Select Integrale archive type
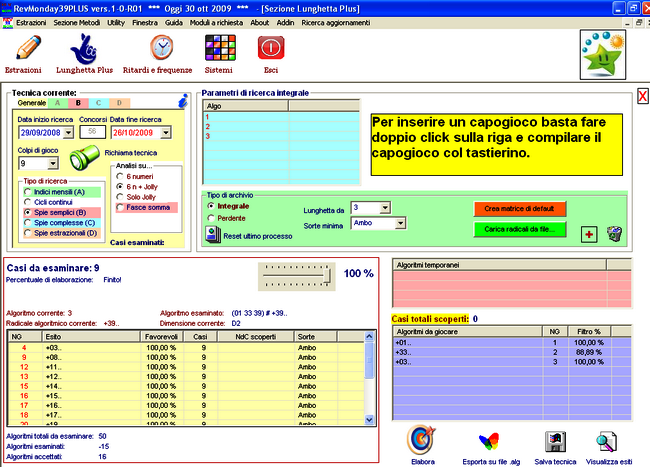 211,206
